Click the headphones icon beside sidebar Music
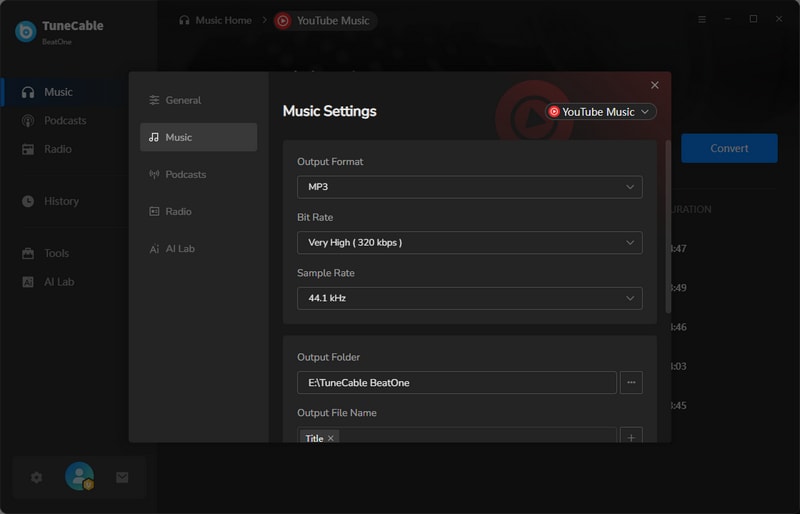 coord(28,92)
